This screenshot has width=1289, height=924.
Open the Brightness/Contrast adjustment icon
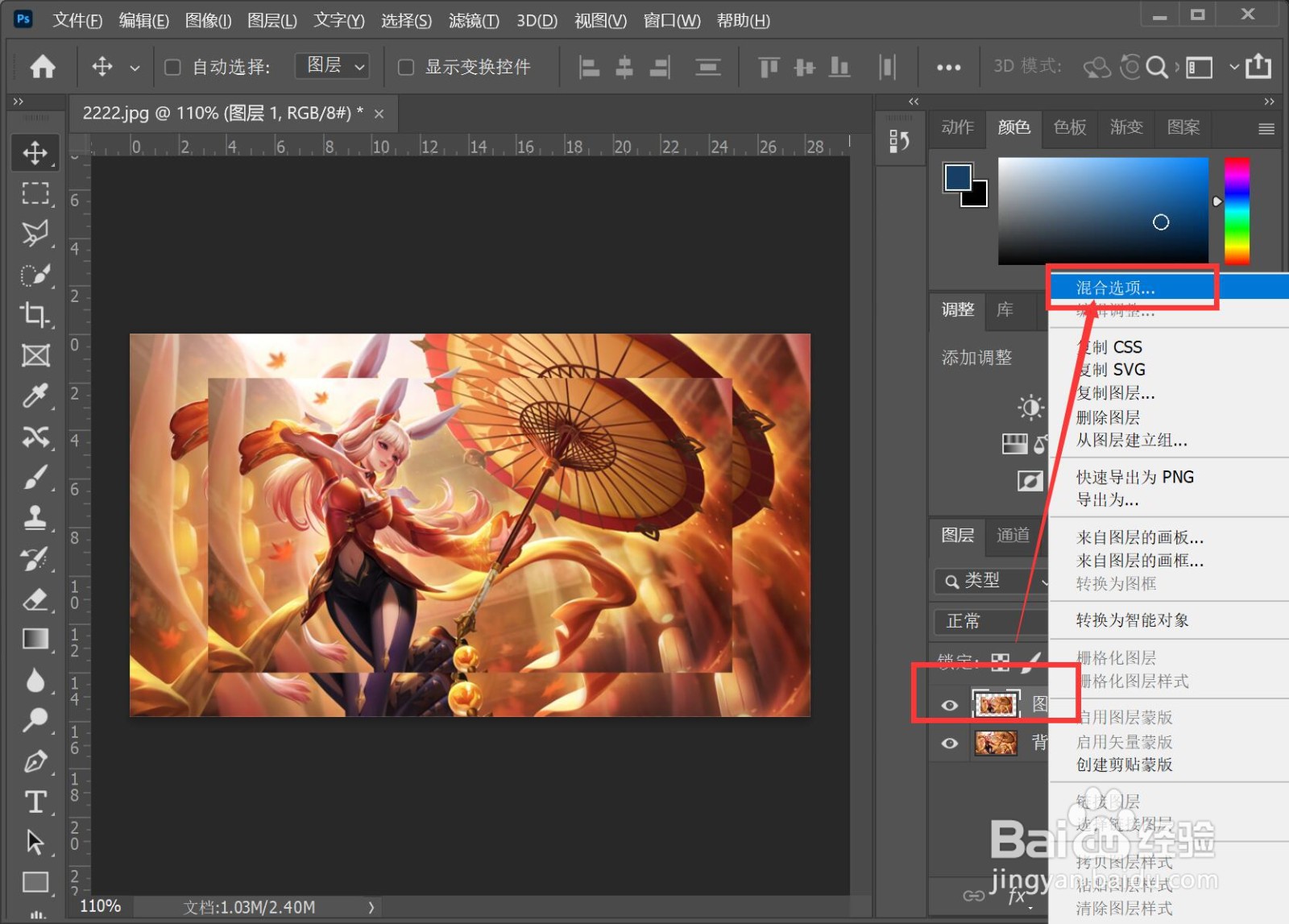pyautogui.click(x=1030, y=407)
